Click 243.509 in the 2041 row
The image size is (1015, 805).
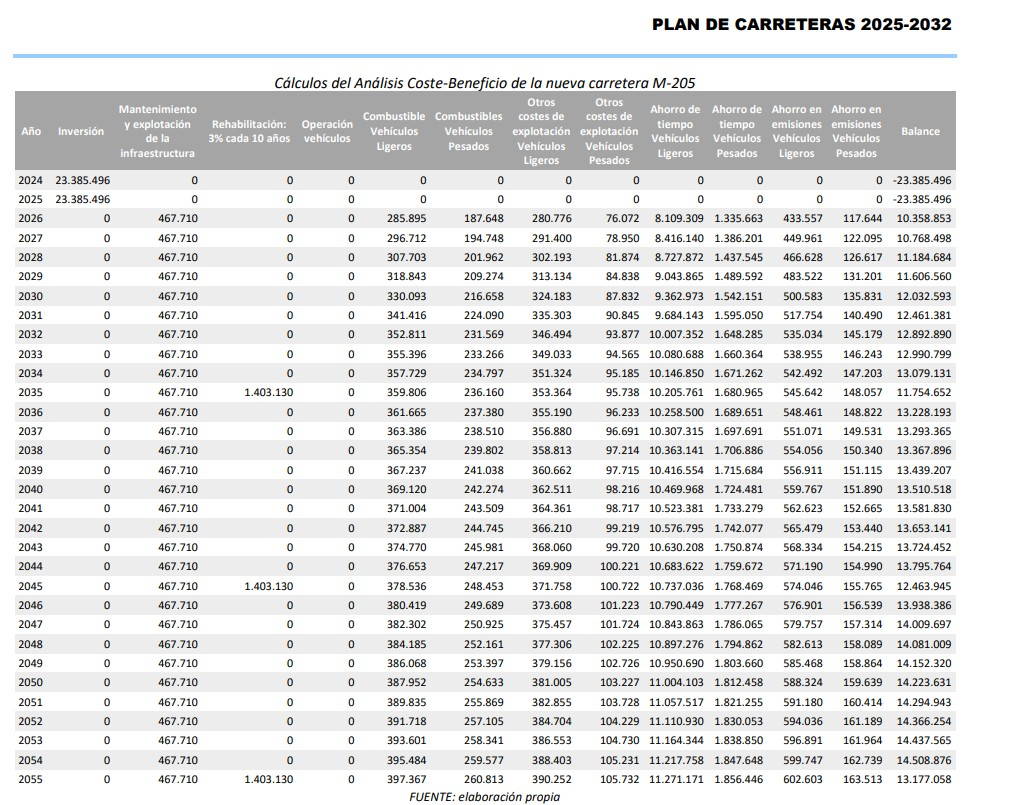click(484, 509)
